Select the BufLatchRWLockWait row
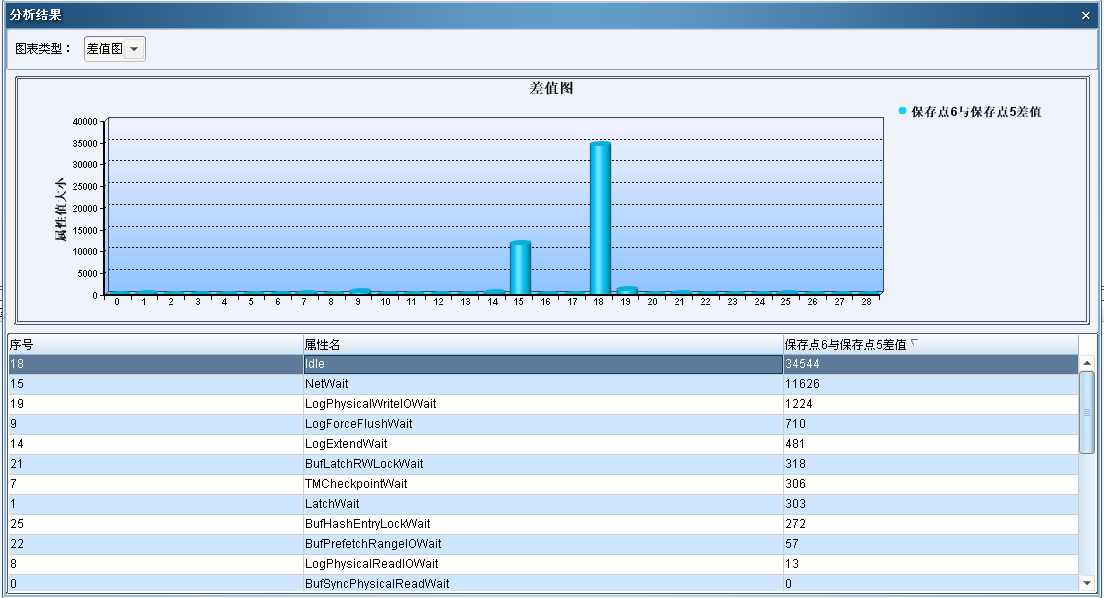1104x598 pixels. point(542,464)
